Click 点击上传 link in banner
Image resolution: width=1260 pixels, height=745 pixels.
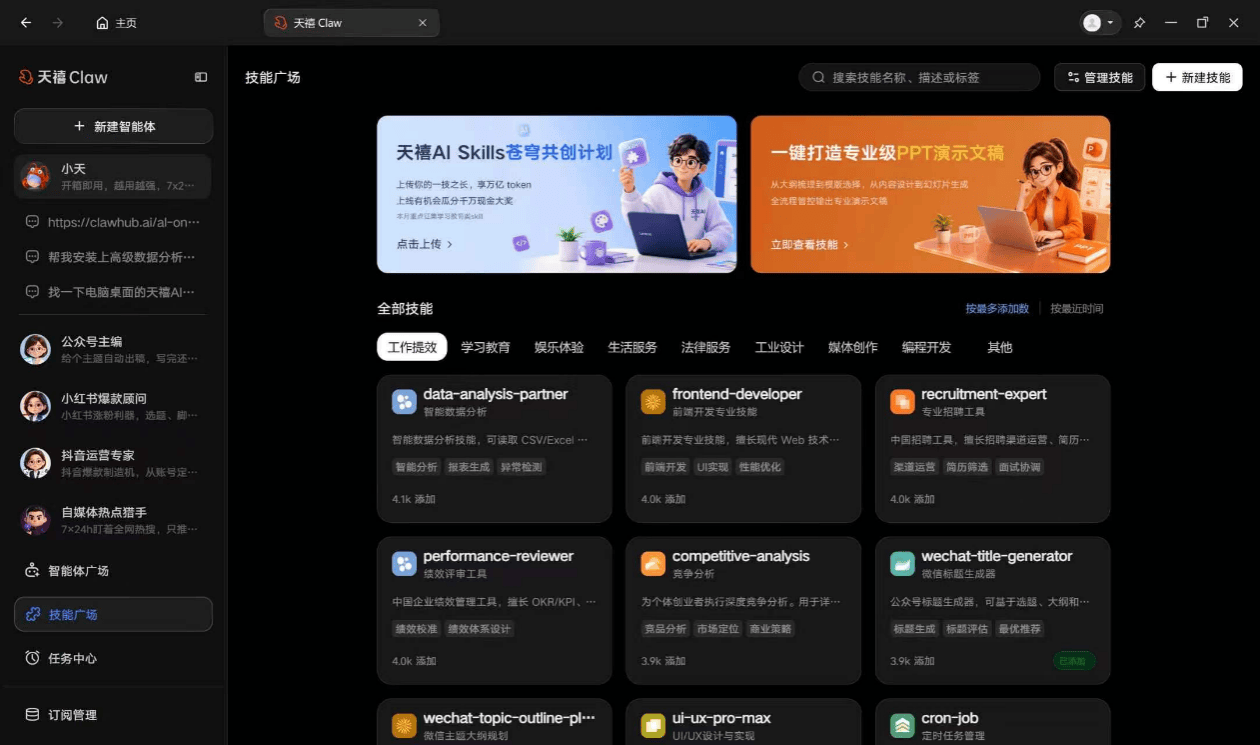click(425, 244)
